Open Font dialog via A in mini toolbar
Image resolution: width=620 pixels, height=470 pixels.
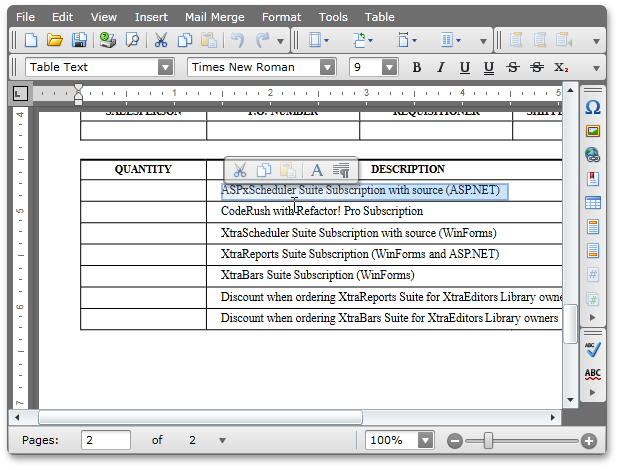click(317, 170)
